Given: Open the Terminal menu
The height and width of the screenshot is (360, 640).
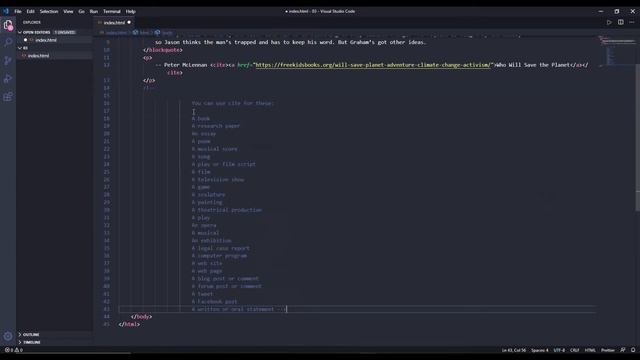Looking at the screenshot, I should pos(112,11).
